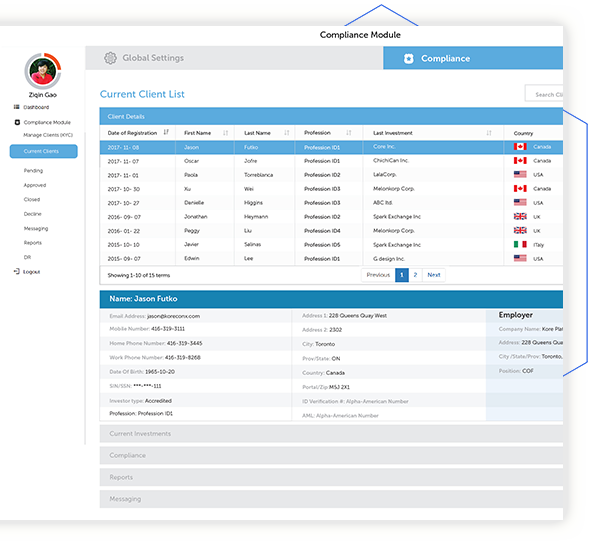Select Current Clients sidebar button
Viewport: 600px width, 550px height.
point(44,151)
